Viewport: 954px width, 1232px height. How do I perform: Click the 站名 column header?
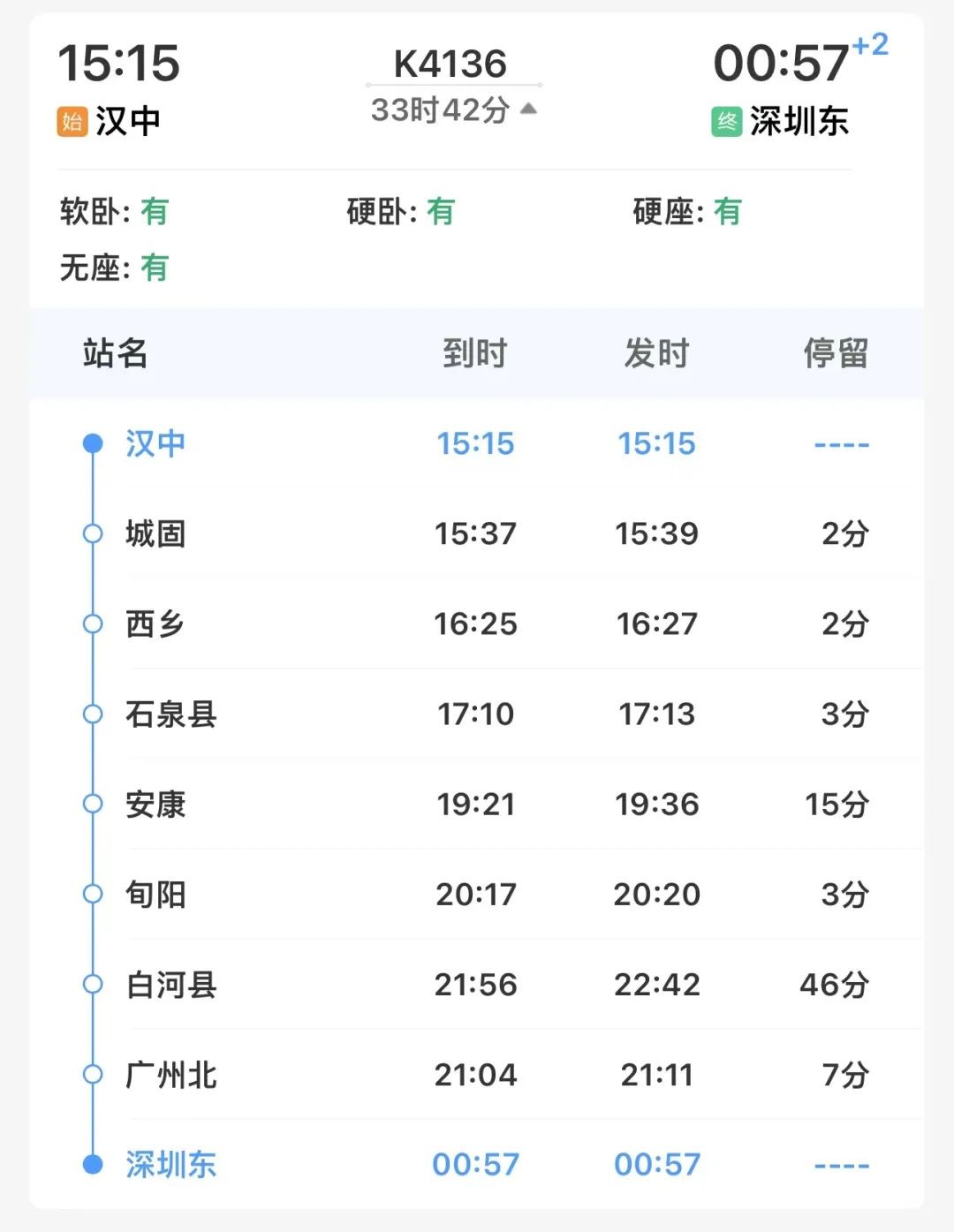coord(115,353)
